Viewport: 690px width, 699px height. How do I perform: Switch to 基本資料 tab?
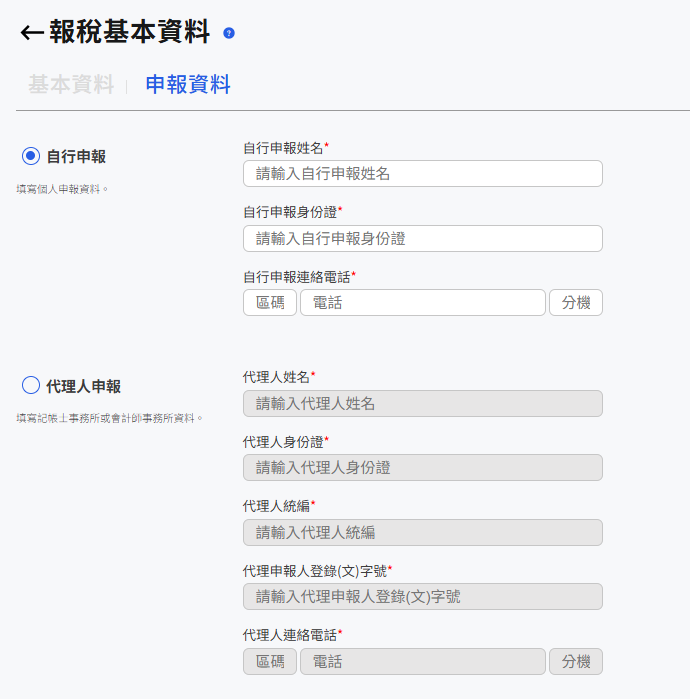[71, 85]
